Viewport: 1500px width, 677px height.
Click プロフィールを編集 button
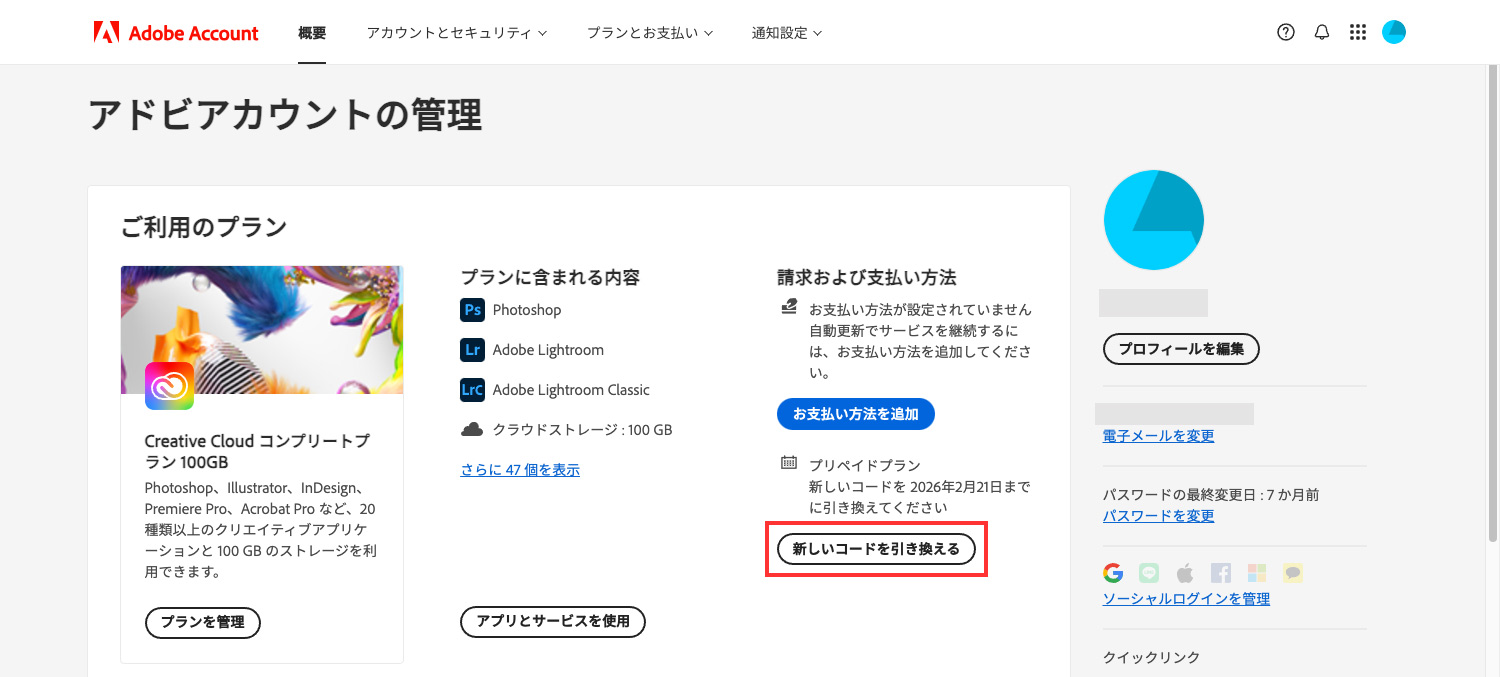click(x=1181, y=349)
